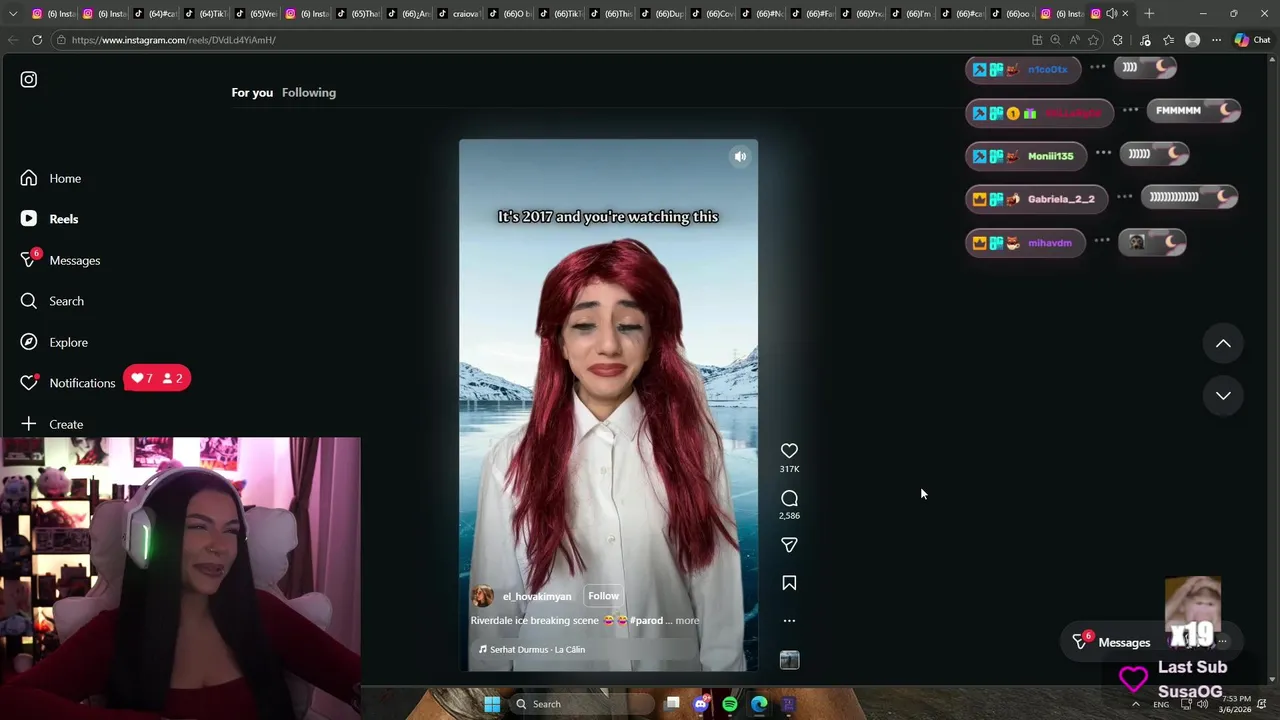Click the username Moniii135 in chat

tap(1050, 156)
